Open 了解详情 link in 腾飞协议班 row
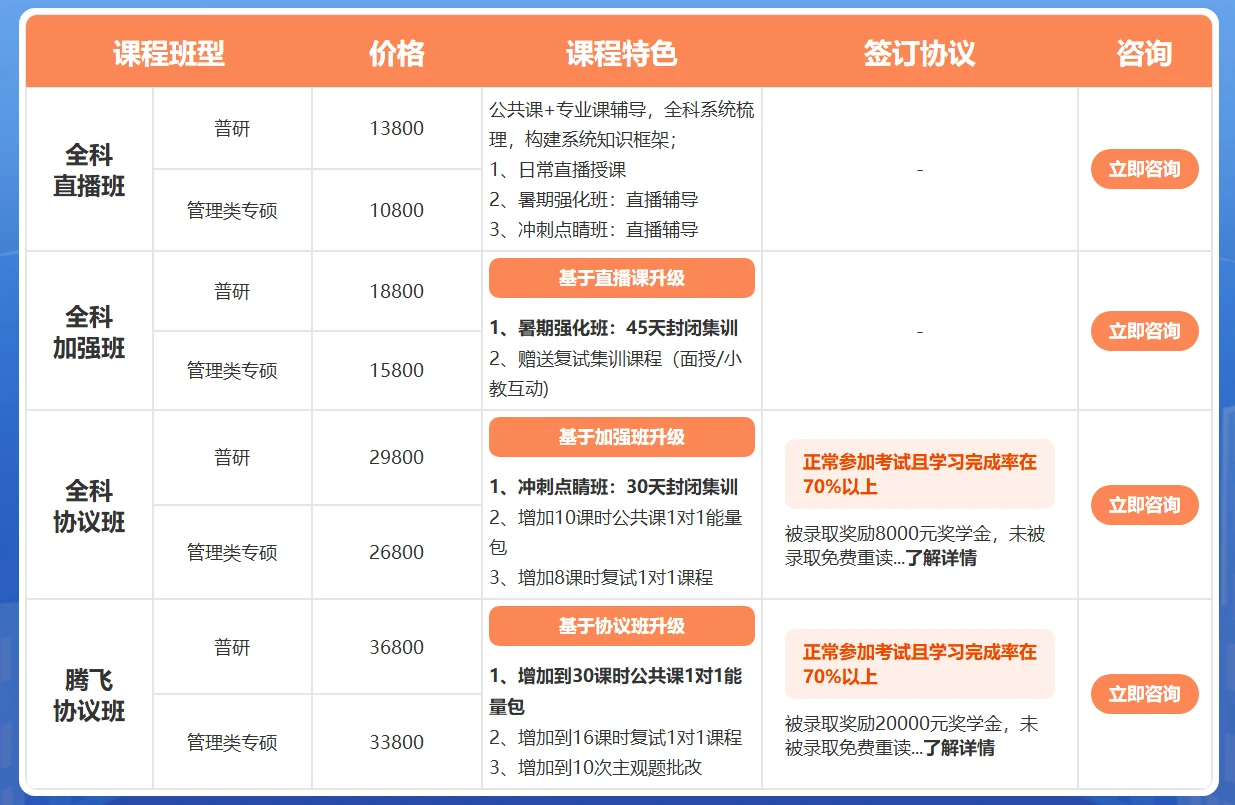1235x805 pixels. [958, 747]
